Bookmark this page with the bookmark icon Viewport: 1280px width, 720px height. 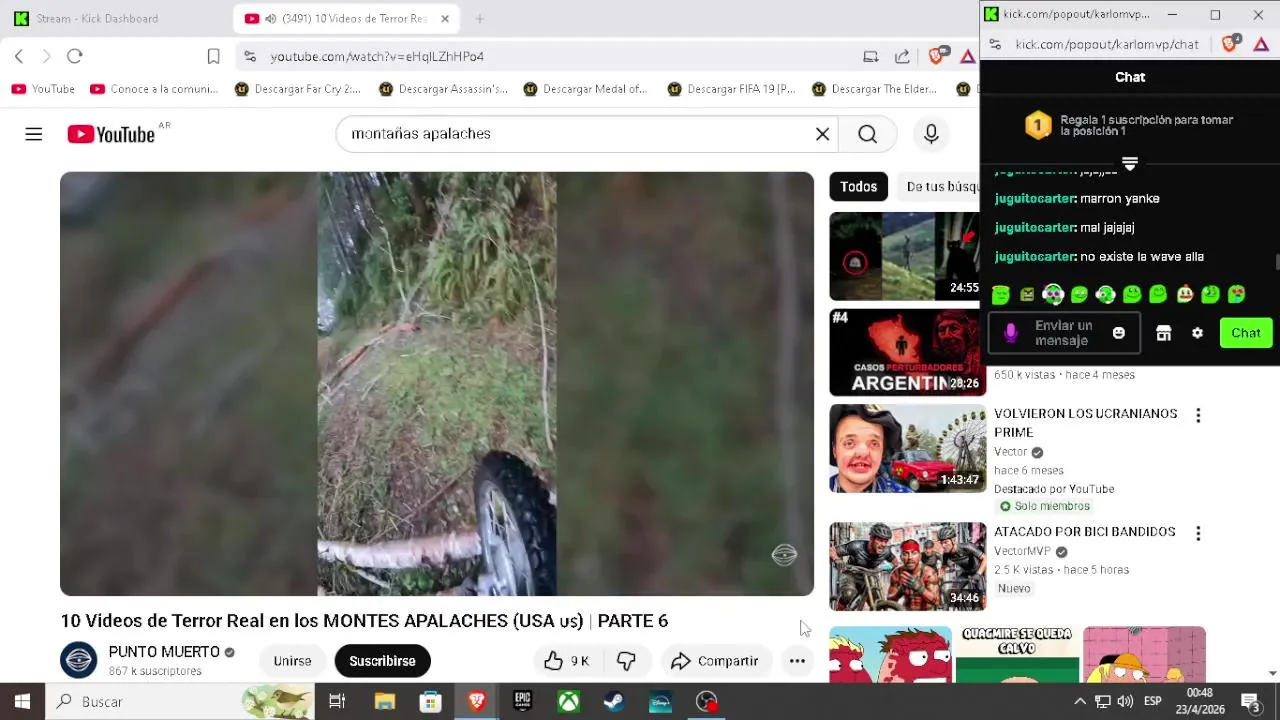tap(213, 56)
